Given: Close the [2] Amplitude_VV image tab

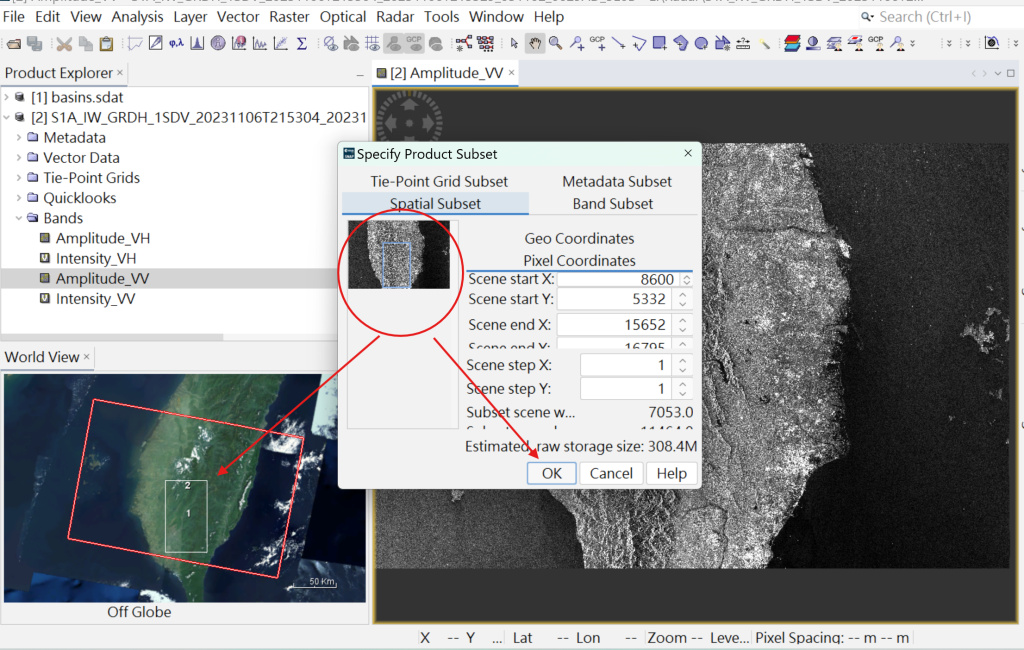Looking at the screenshot, I should click(511, 73).
